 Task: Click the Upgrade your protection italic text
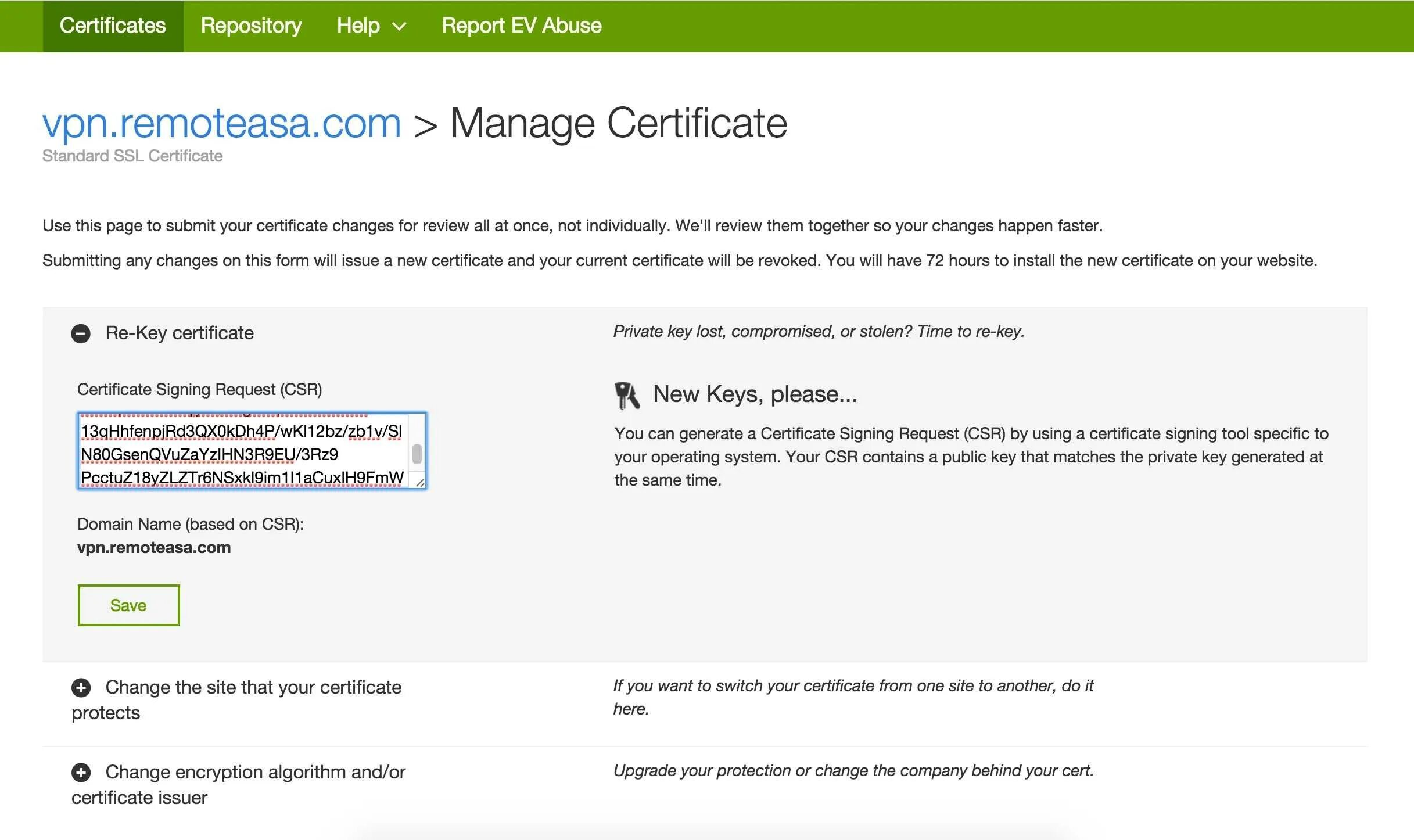pyautogui.click(x=853, y=770)
